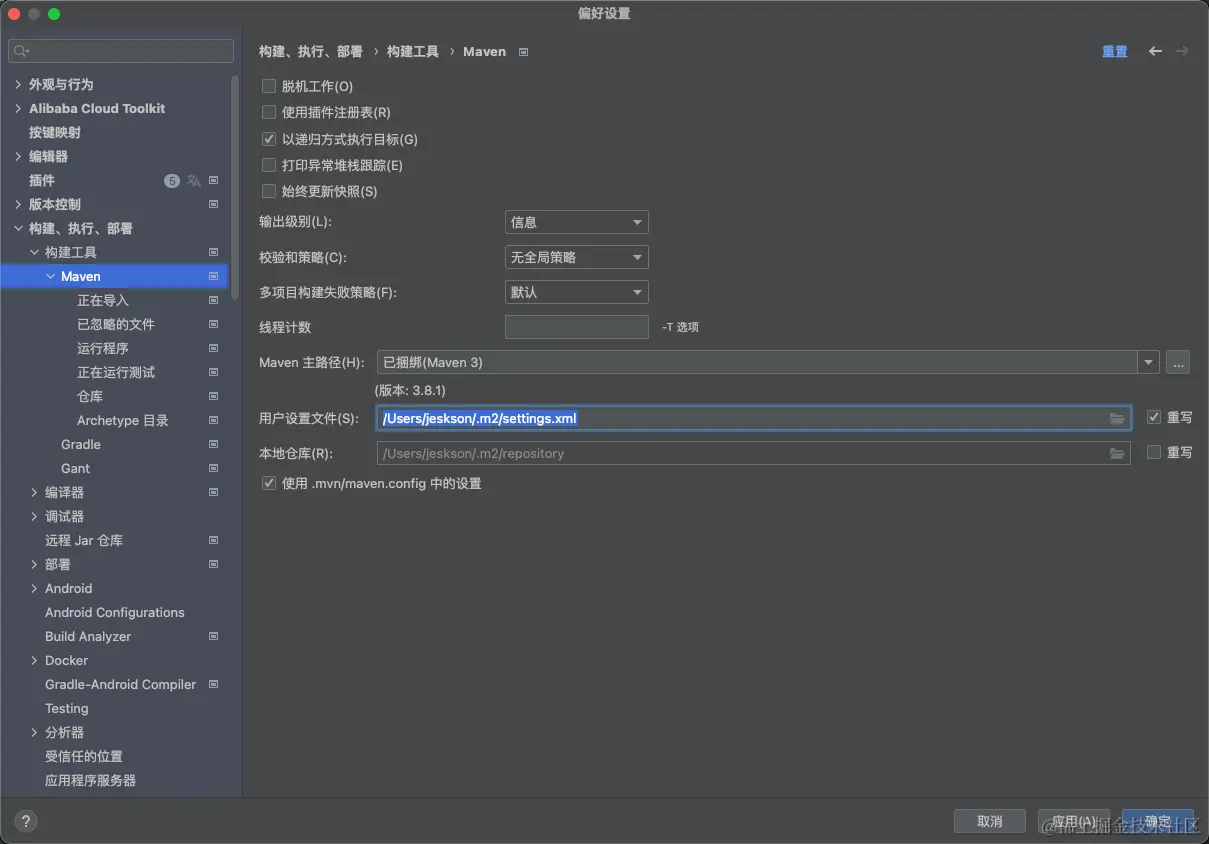Click the project icon on the 版本控制 row
Image resolution: width=1209 pixels, height=844 pixels.
tap(213, 205)
